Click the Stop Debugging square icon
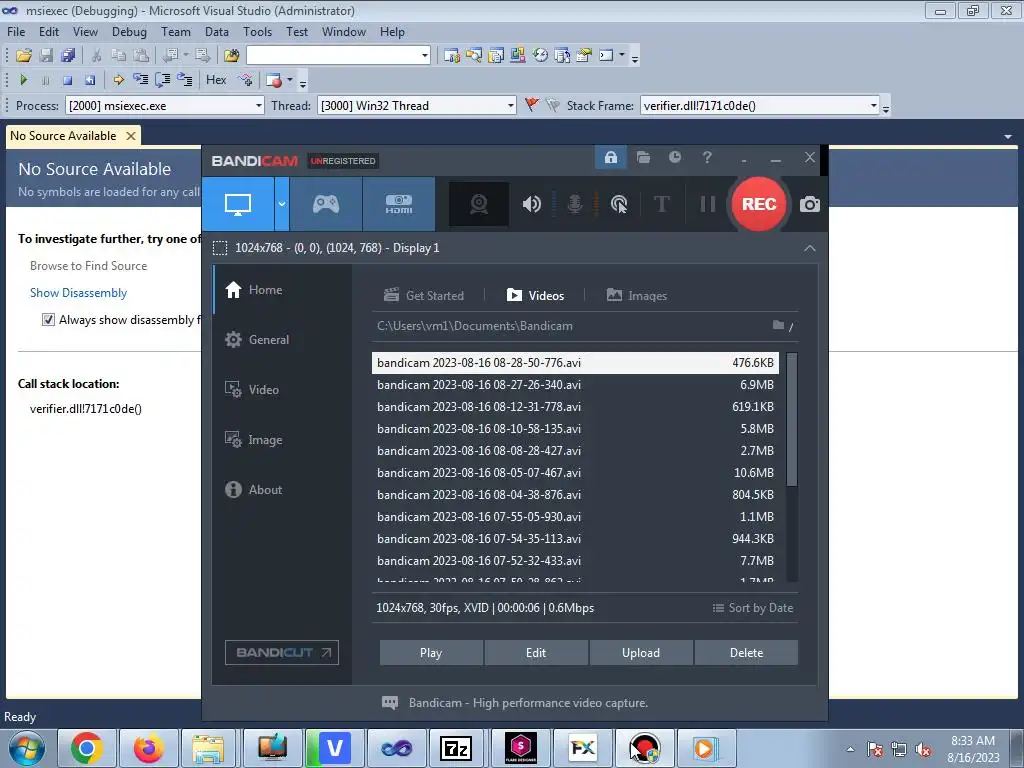 click(x=67, y=80)
